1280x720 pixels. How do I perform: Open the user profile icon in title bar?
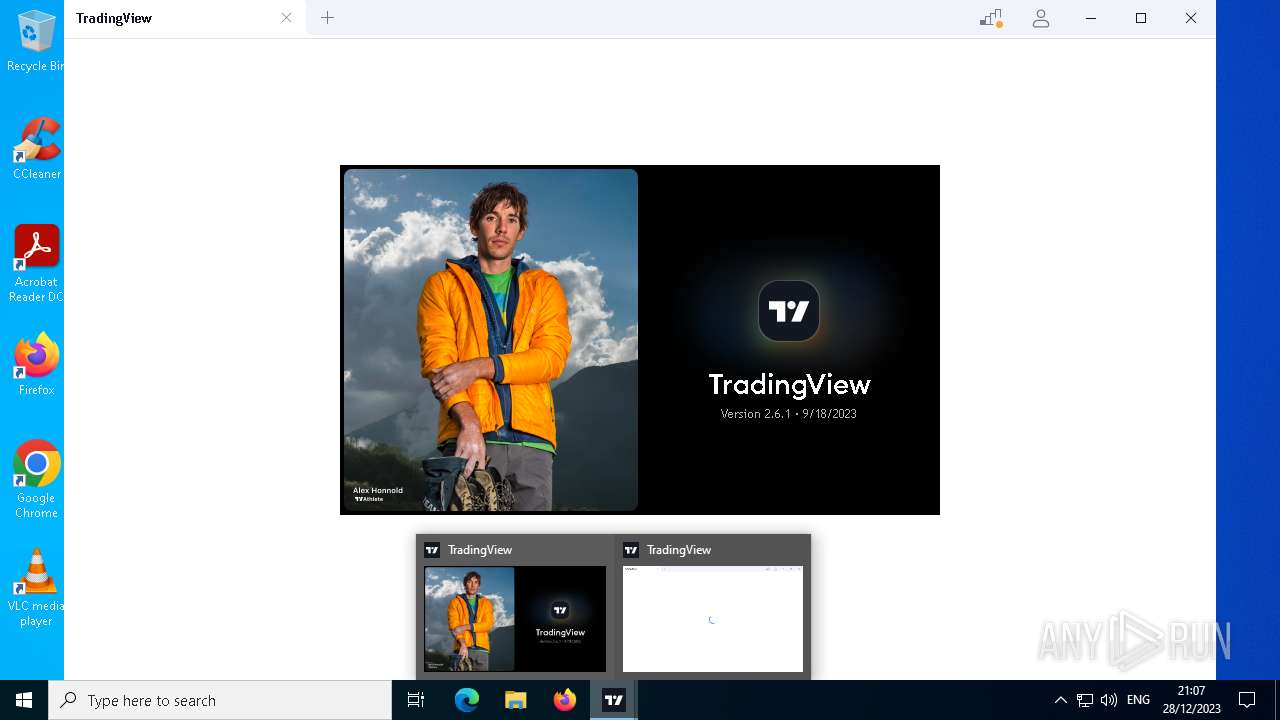[x=1041, y=18]
